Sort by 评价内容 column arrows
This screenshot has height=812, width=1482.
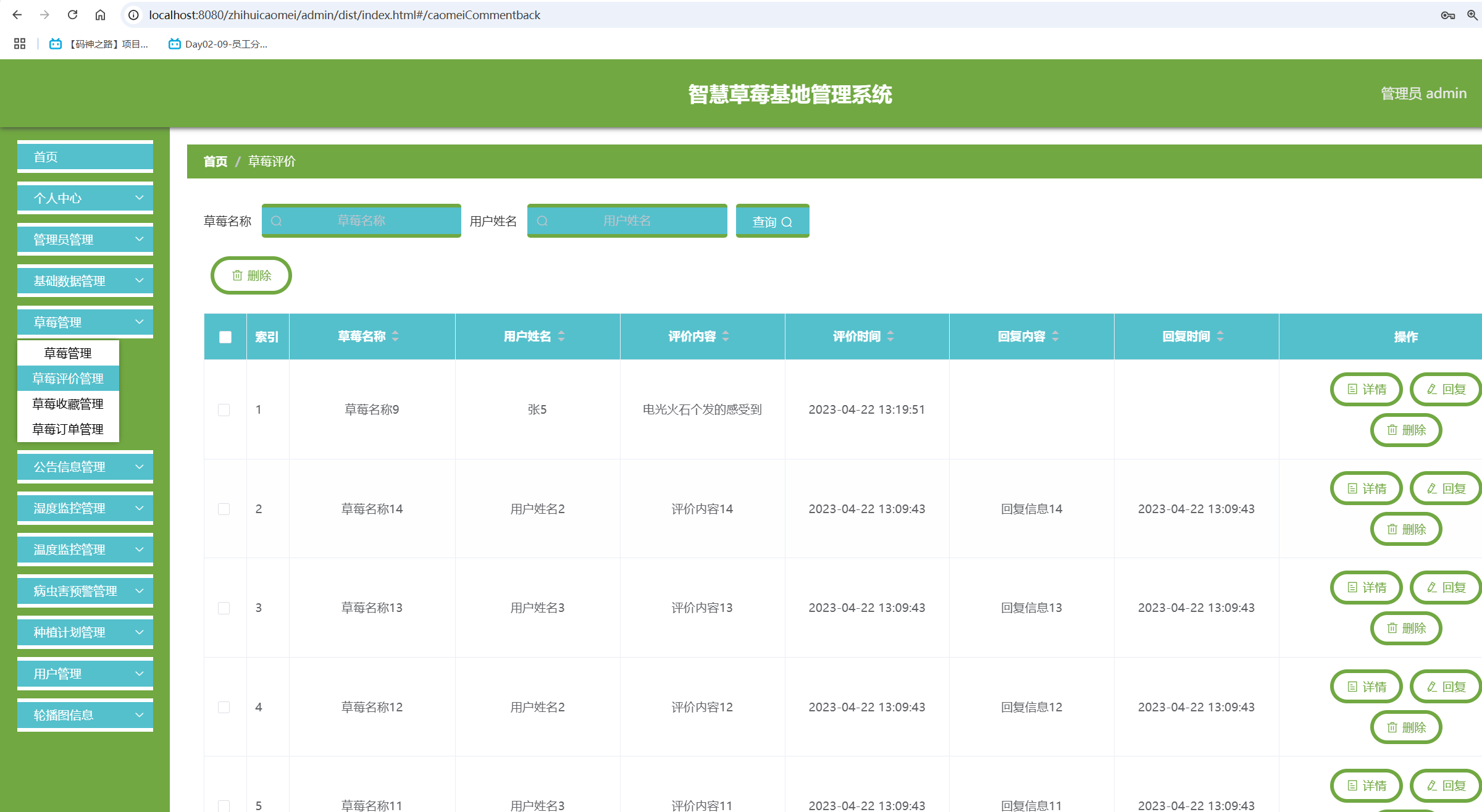point(726,337)
